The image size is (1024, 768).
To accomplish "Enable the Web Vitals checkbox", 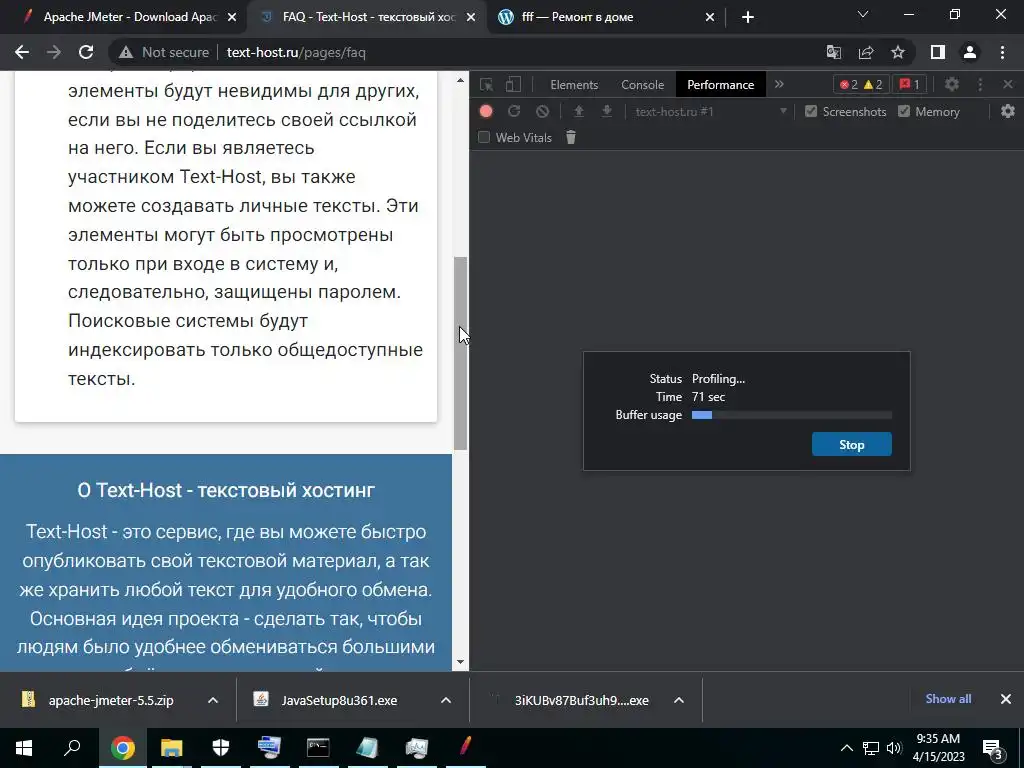I will 484,137.
